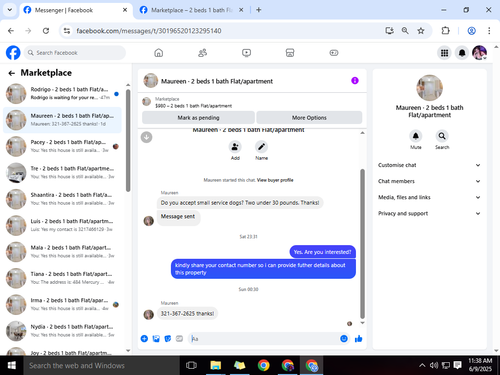The width and height of the screenshot is (500, 375).
Task: Bookmark this page with the star icon
Action: [421, 31]
